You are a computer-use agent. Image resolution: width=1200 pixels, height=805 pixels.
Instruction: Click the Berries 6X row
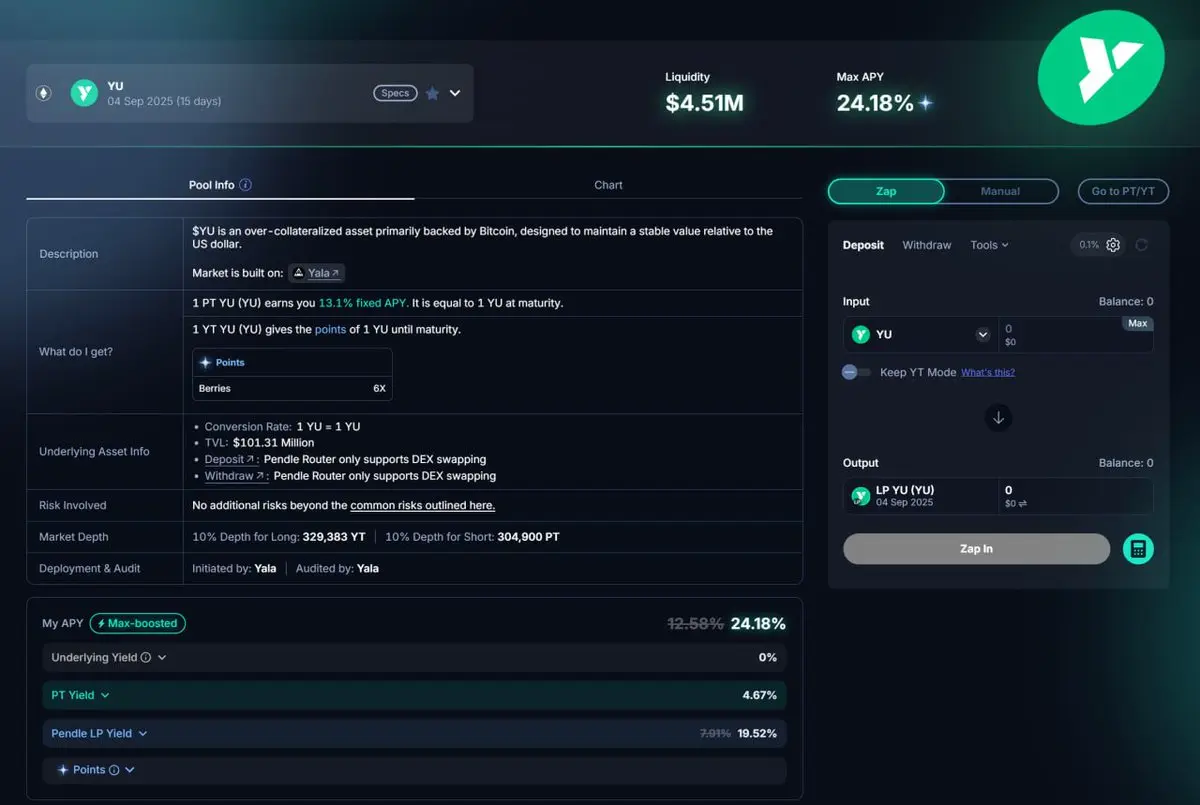click(x=292, y=388)
